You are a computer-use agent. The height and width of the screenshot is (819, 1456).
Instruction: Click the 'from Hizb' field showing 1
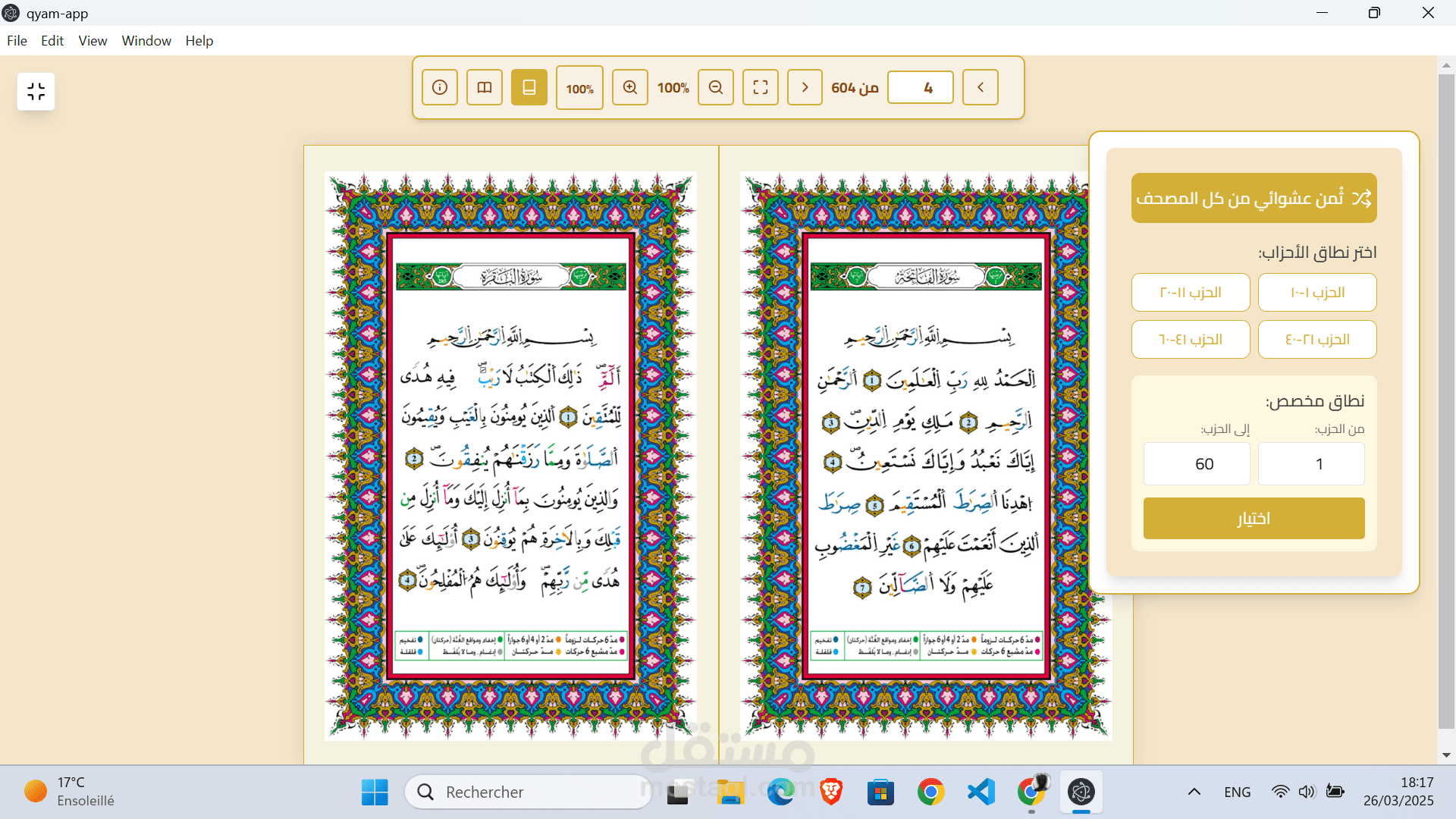click(1311, 464)
